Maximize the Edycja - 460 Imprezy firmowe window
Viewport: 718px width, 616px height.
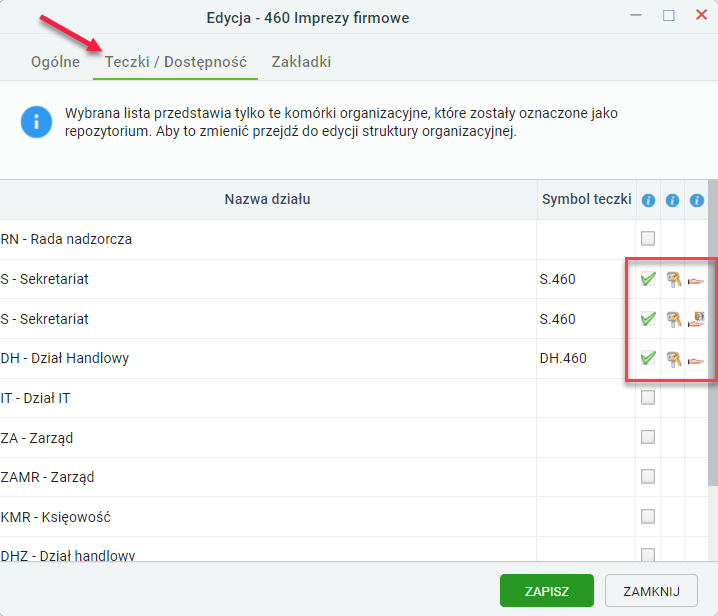(x=669, y=16)
